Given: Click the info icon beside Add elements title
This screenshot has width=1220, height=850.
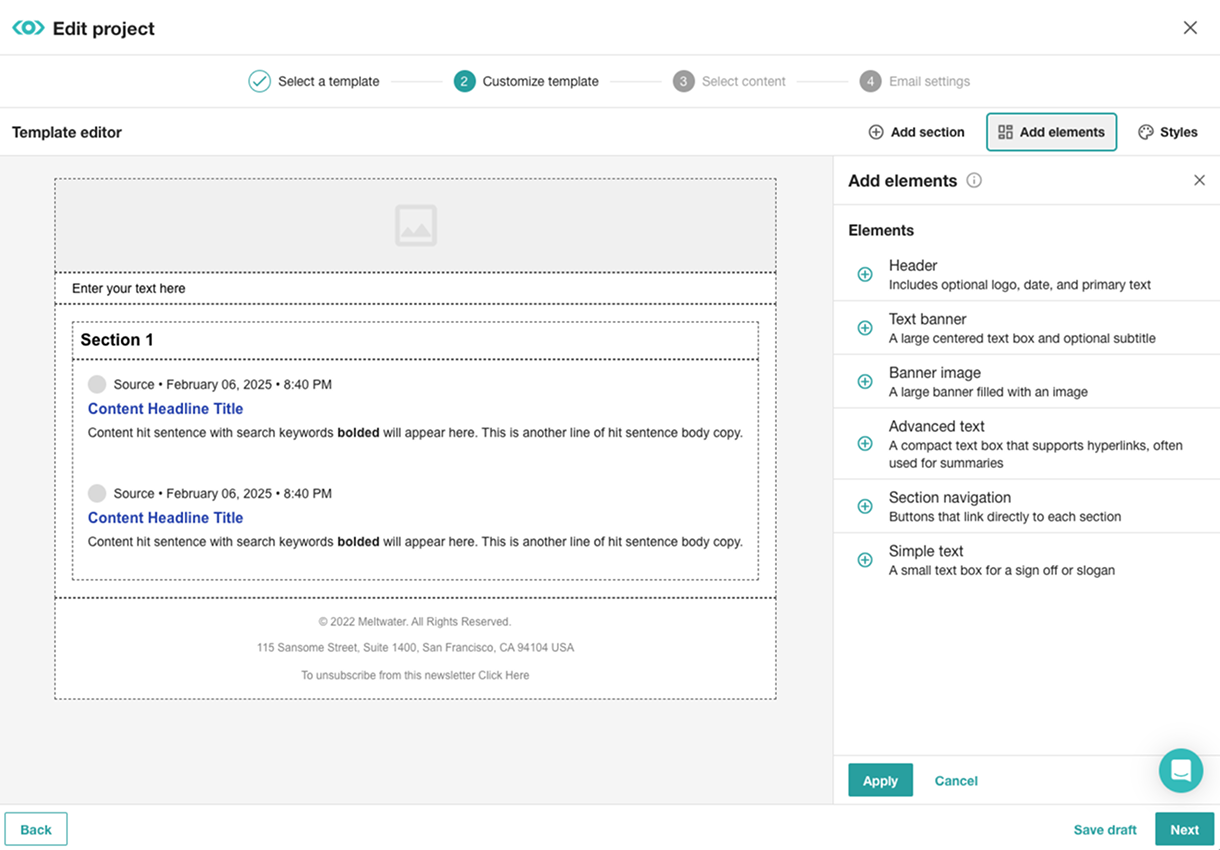Looking at the screenshot, I should coord(974,181).
